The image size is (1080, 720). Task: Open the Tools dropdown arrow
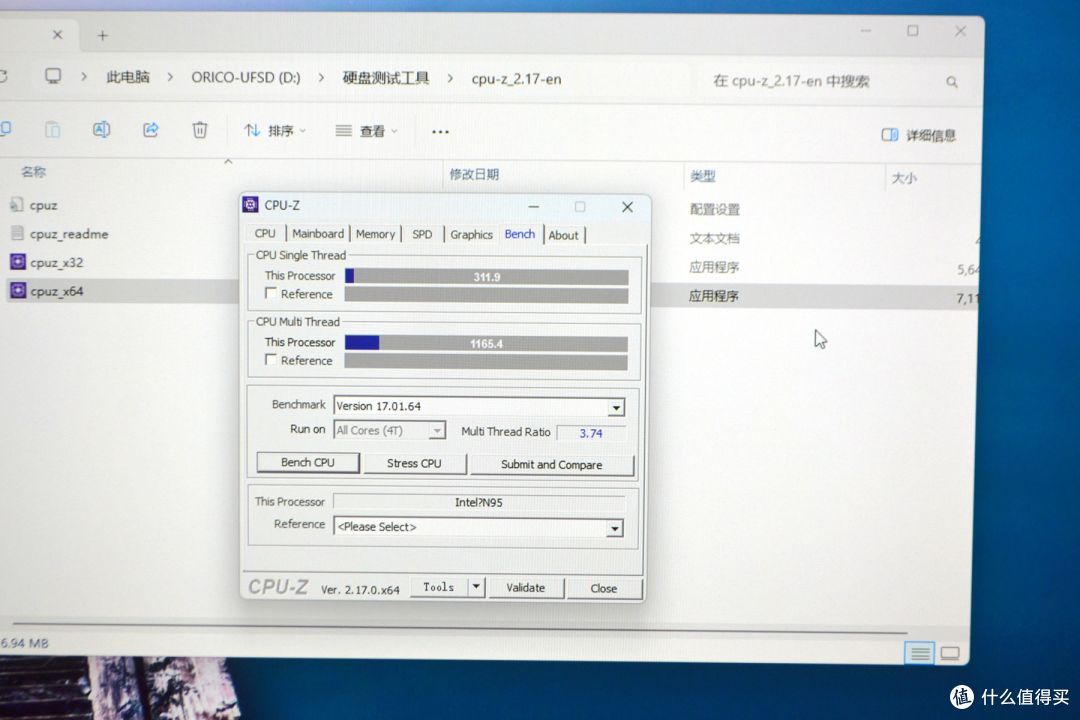pyautogui.click(x=476, y=587)
